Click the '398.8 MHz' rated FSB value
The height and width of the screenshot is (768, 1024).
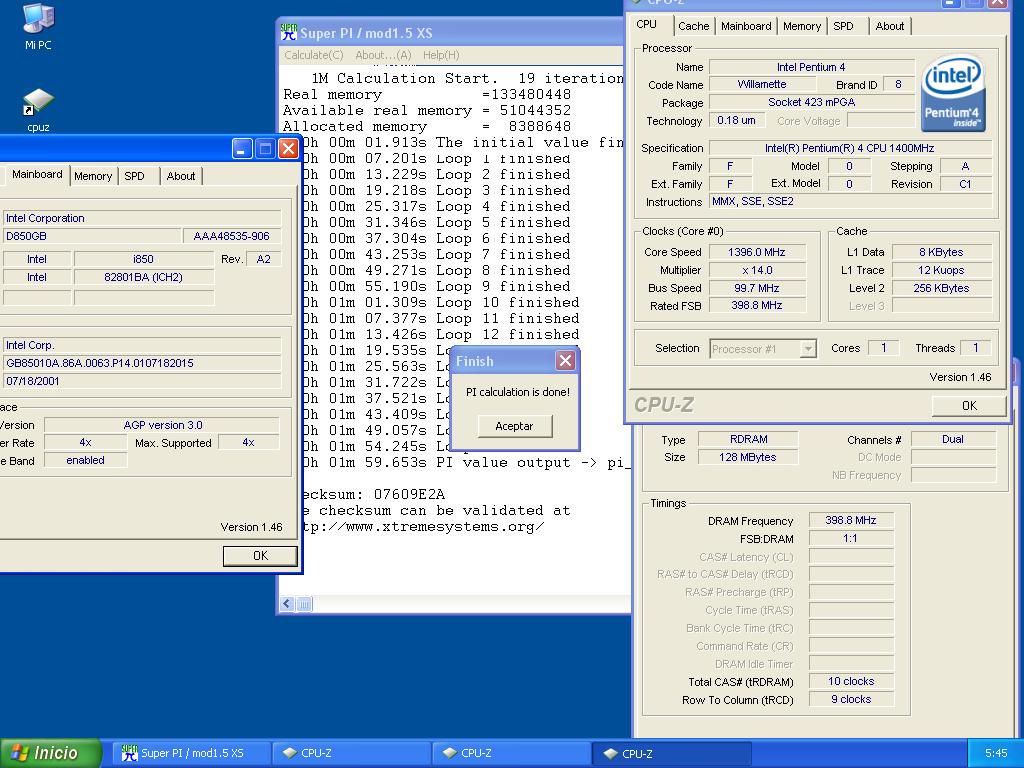coord(757,305)
